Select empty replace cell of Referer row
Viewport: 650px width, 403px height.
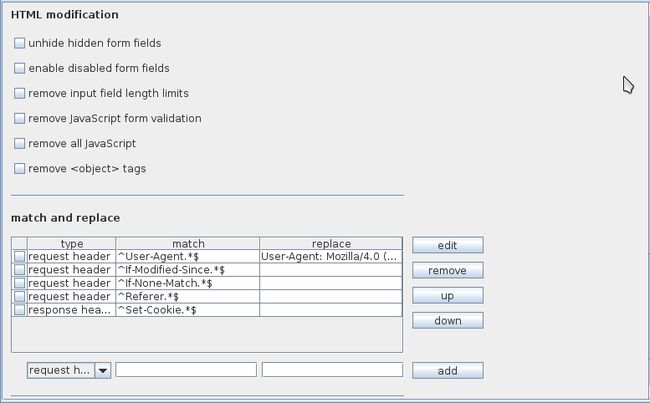click(x=331, y=296)
